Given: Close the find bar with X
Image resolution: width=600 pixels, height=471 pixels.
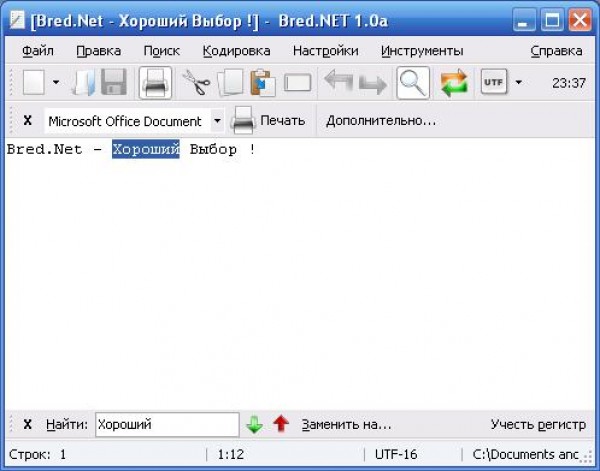Looking at the screenshot, I should coord(27,424).
